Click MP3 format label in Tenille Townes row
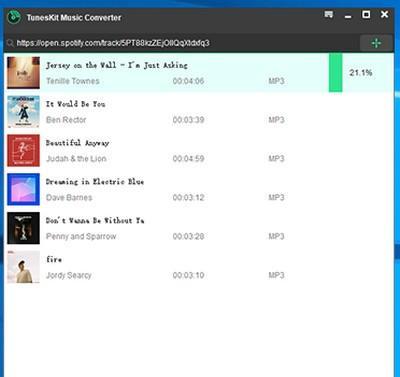The width and height of the screenshot is (400, 377). pyautogui.click(x=276, y=81)
